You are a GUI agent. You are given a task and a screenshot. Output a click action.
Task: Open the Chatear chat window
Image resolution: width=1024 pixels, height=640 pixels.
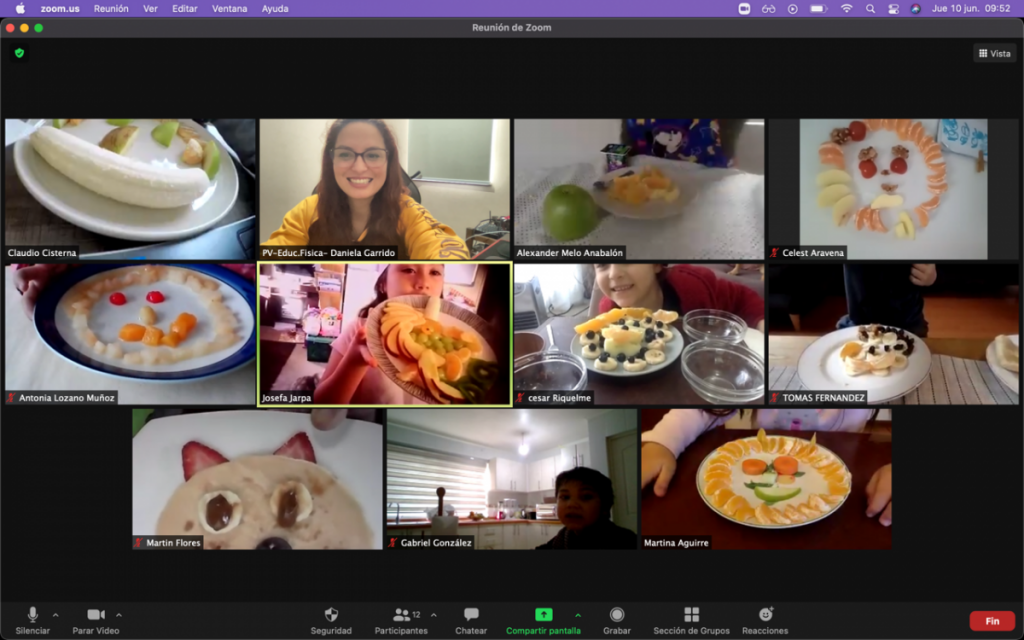tap(471, 615)
